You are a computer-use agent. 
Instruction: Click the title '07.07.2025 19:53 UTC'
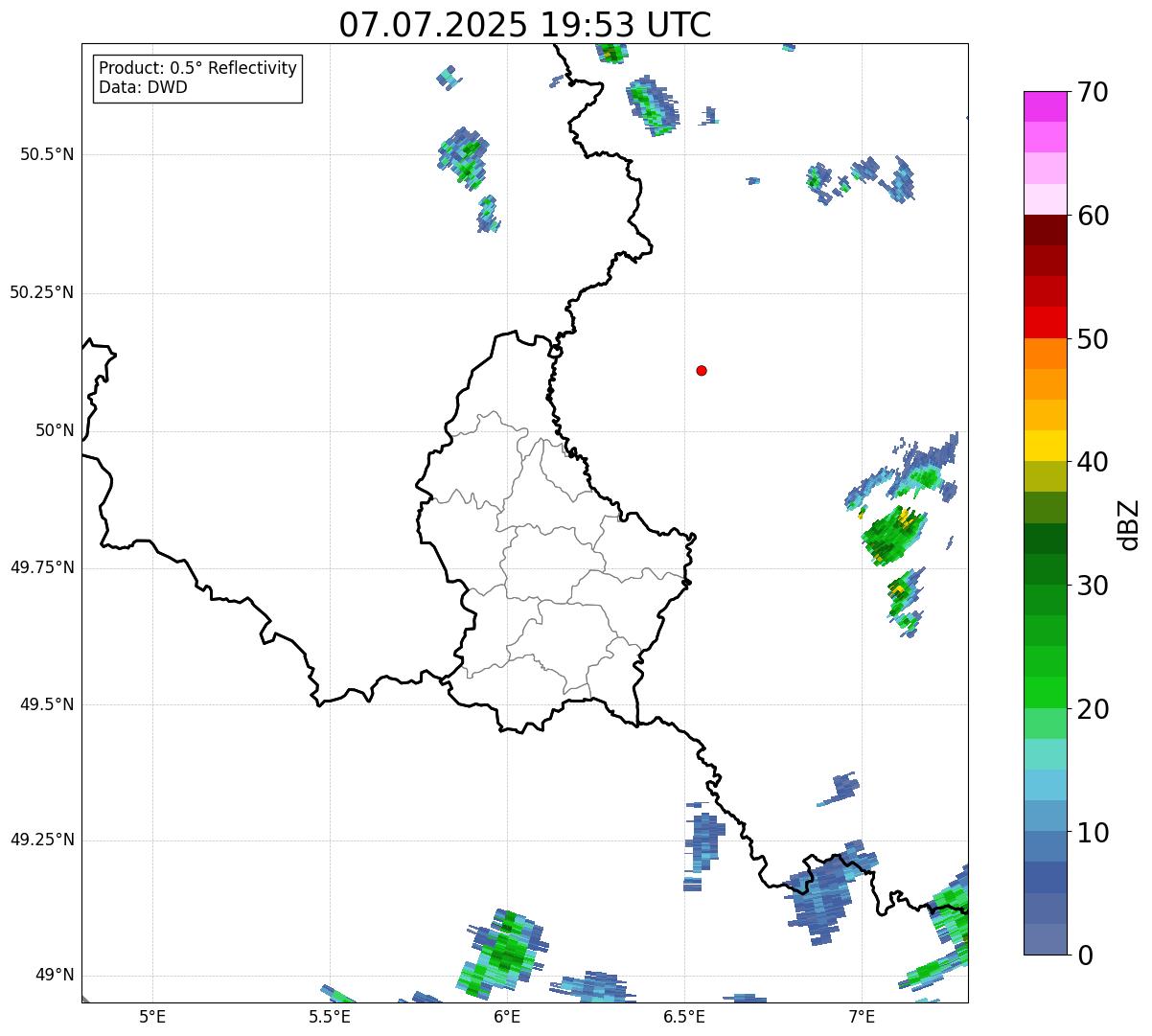click(x=525, y=24)
